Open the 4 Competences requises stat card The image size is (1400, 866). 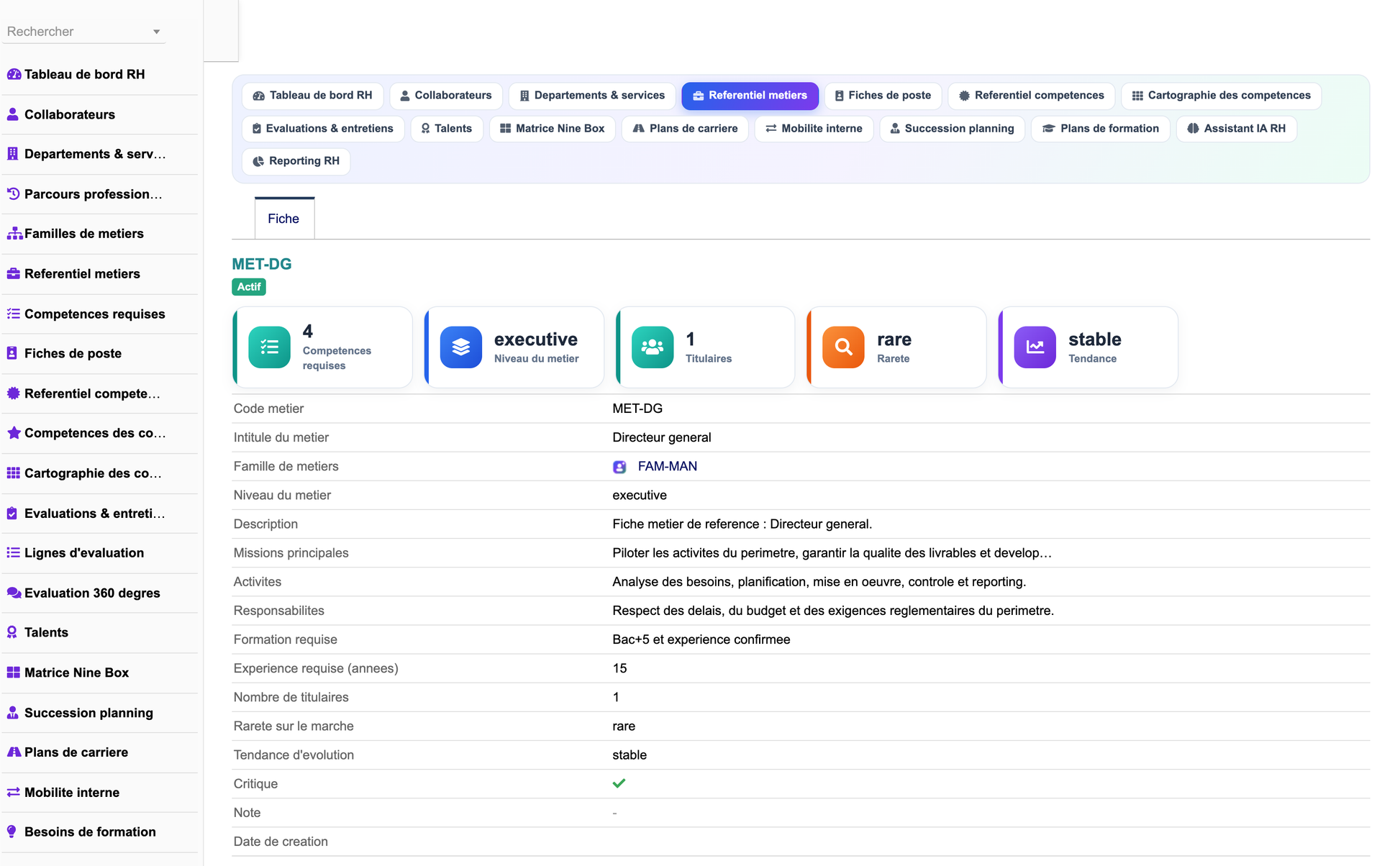(x=322, y=347)
